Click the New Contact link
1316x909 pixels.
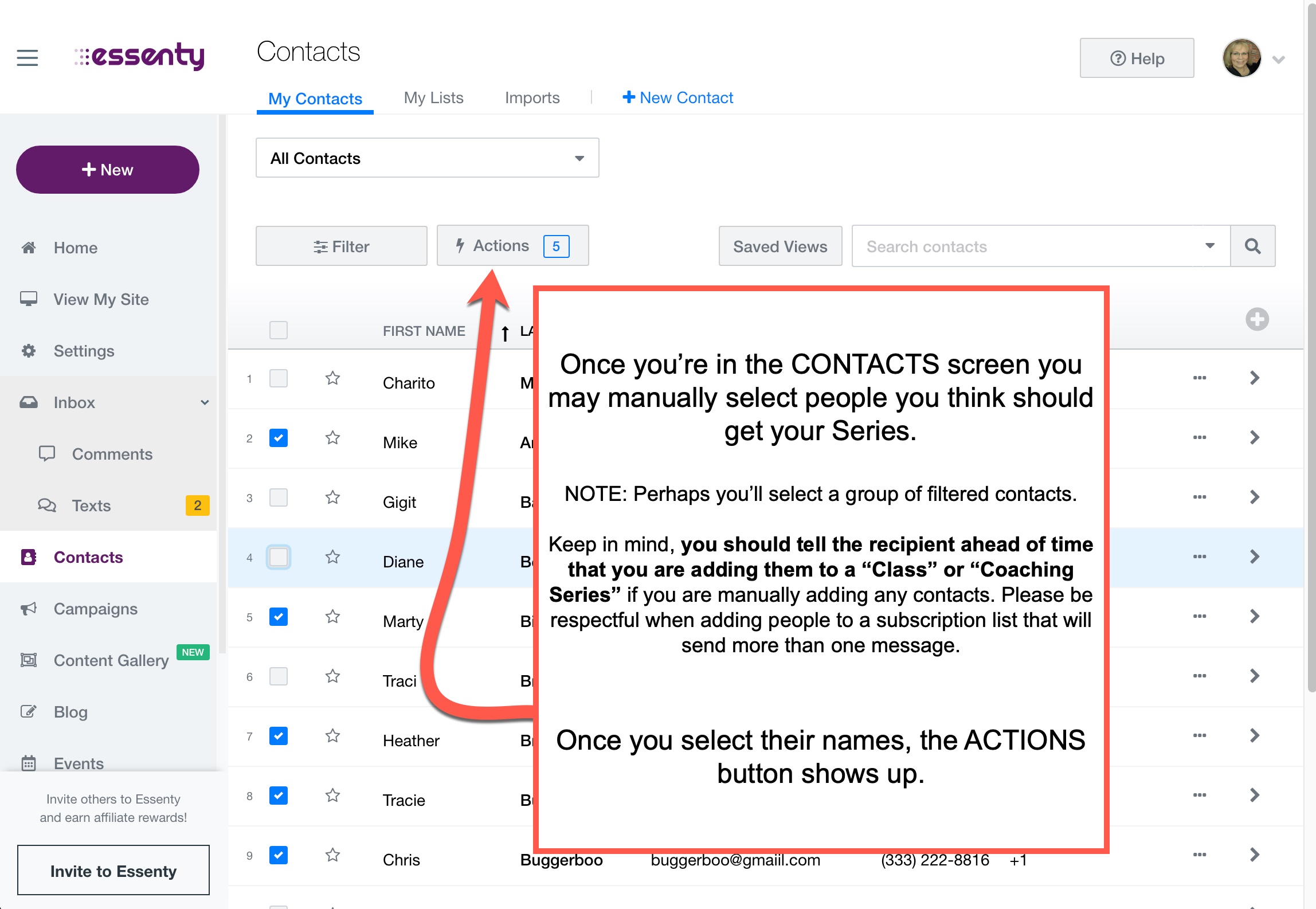(677, 98)
